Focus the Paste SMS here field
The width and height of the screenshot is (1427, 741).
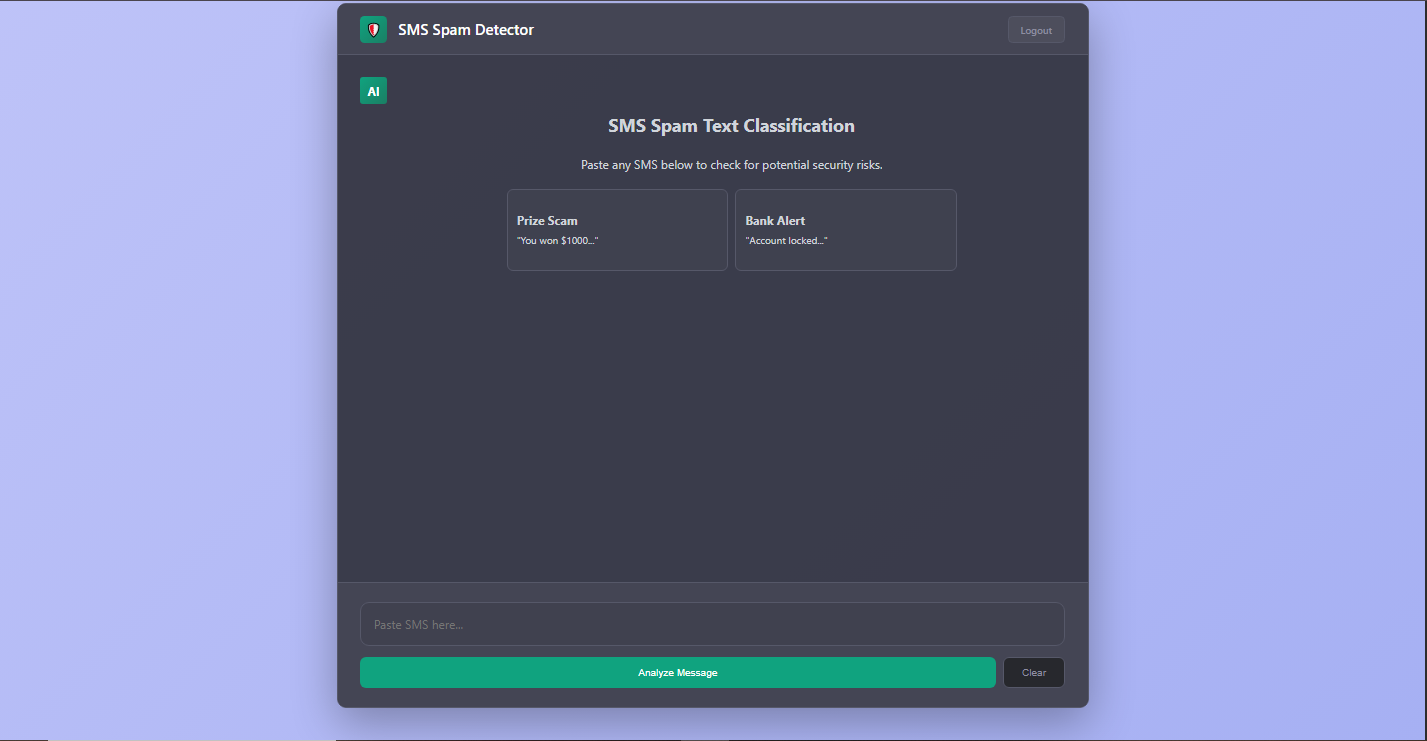[712, 624]
